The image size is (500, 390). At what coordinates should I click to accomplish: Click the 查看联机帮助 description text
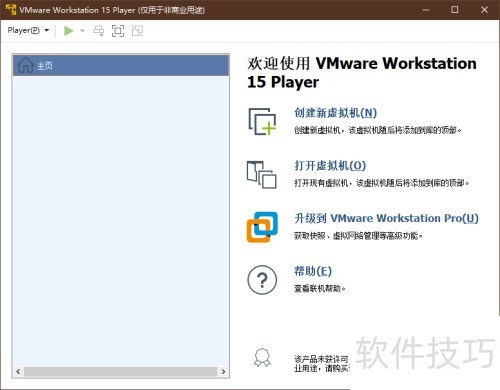pos(319,288)
